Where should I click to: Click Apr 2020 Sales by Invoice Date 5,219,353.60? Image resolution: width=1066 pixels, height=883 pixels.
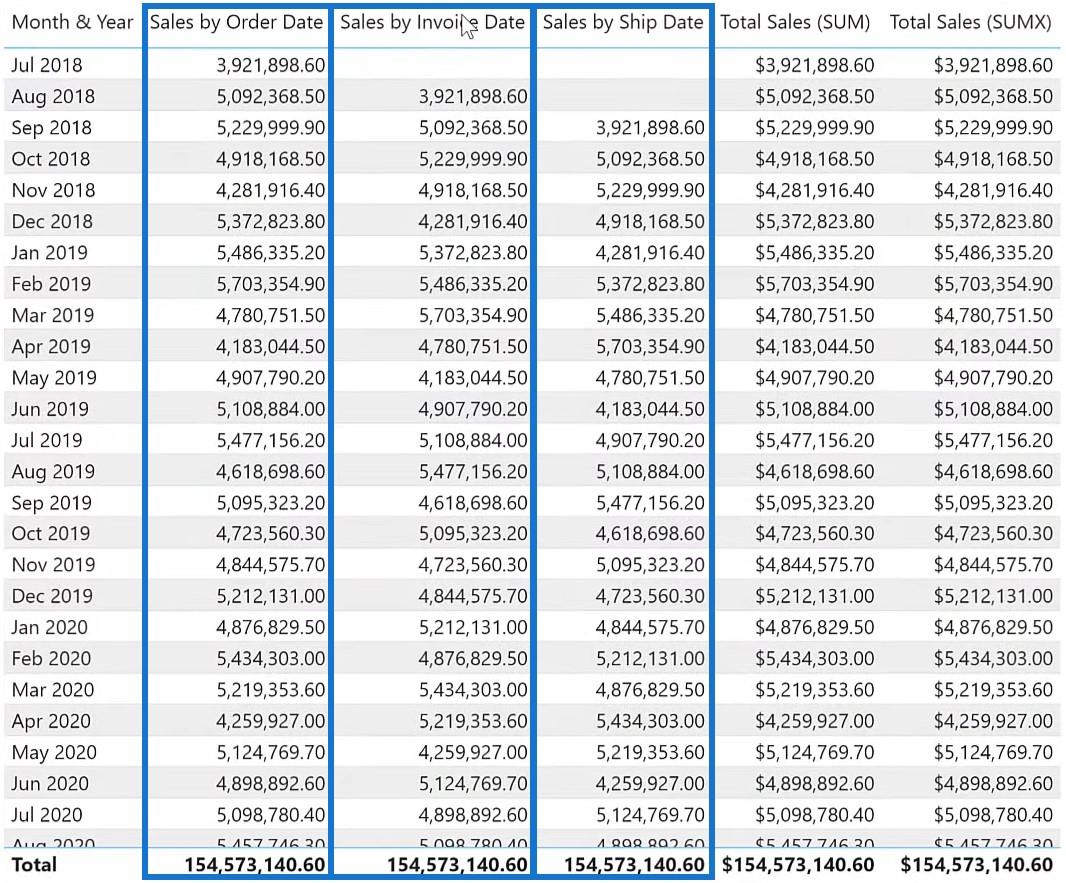tap(473, 721)
